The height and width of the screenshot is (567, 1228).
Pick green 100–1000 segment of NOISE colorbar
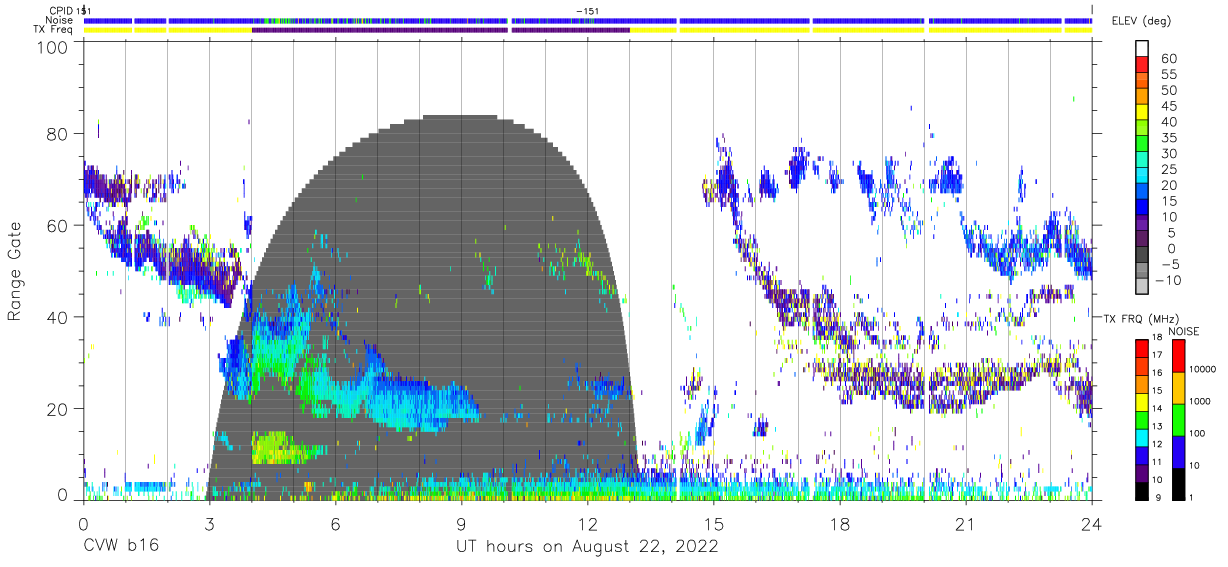coord(1179,418)
